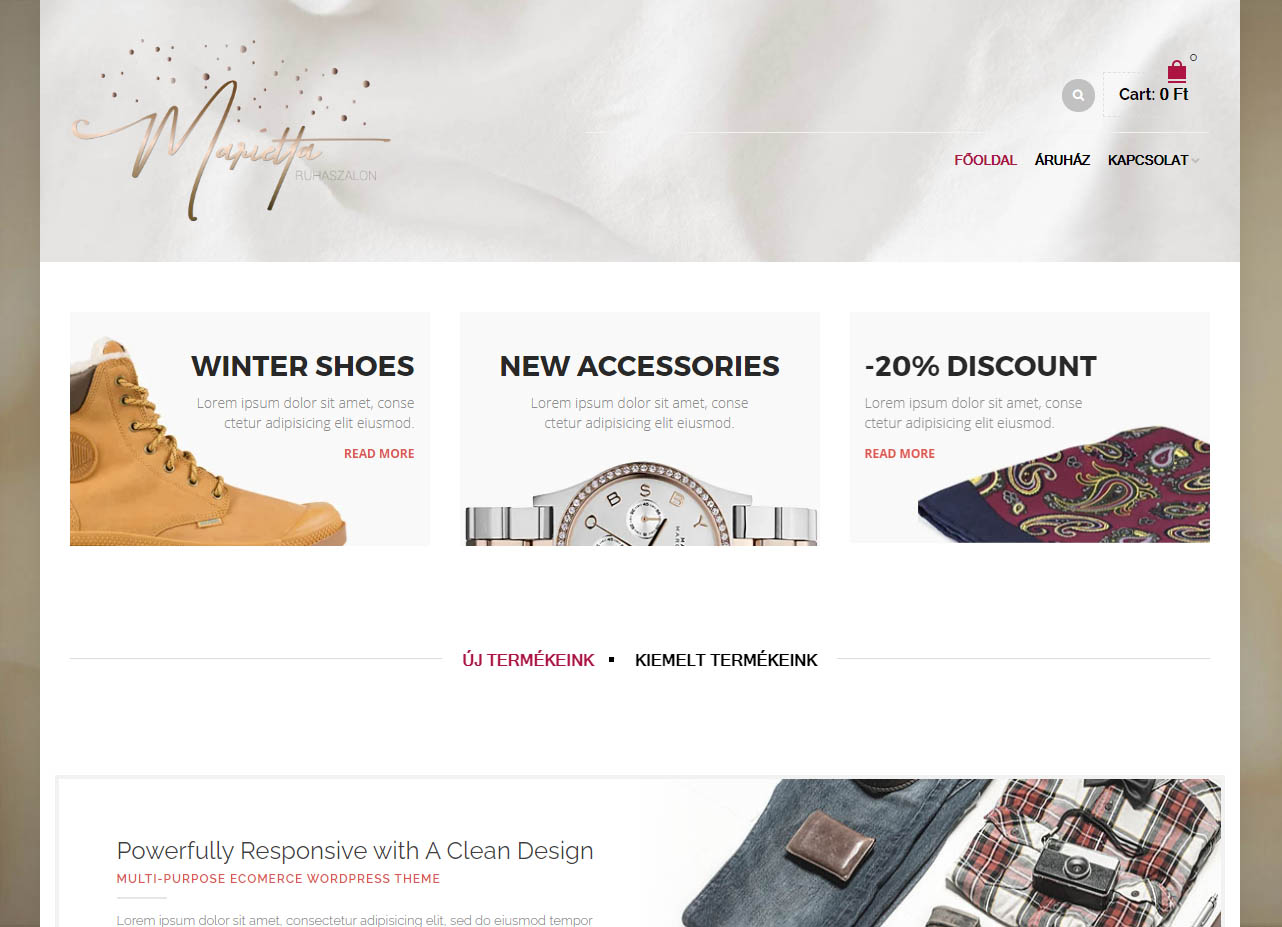
Task: Click Read More under Winter Shoes
Action: click(379, 453)
